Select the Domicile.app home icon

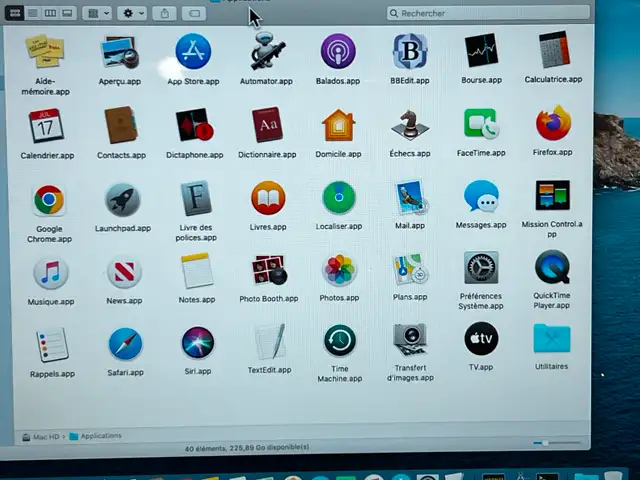coord(338,124)
